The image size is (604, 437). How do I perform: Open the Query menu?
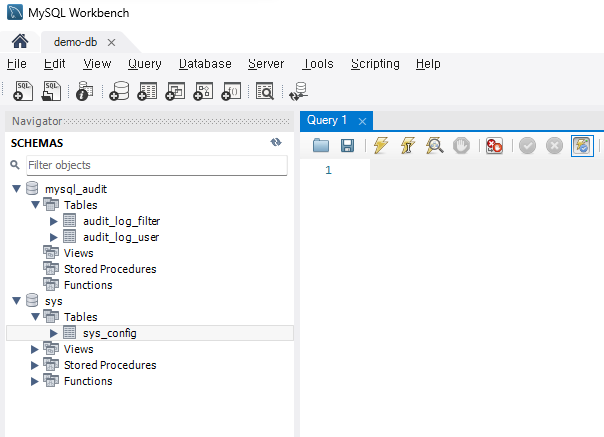pos(145,64)
